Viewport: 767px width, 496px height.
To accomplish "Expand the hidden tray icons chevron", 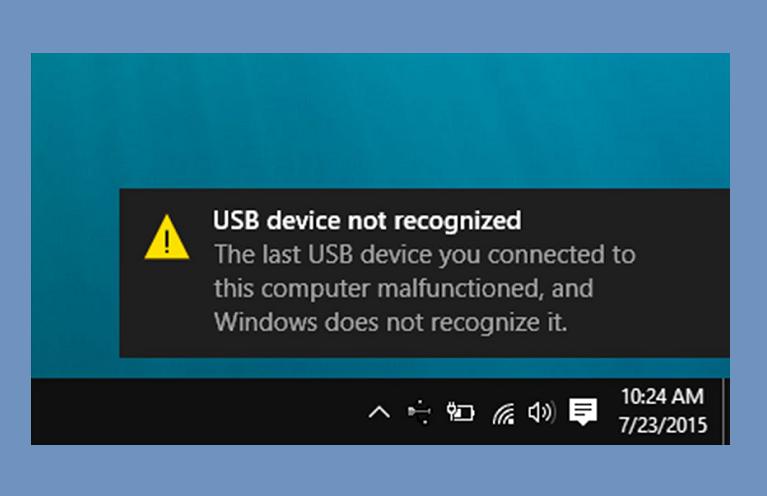I will [x=379, y=412].
